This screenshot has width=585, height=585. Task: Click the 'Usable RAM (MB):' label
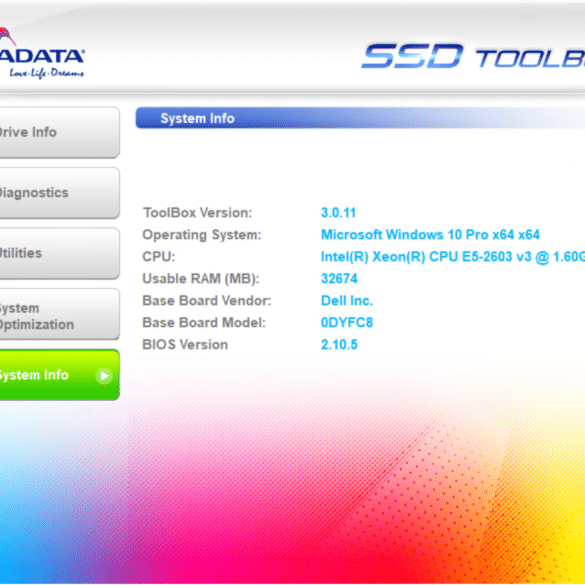click(x=201, y=279)
